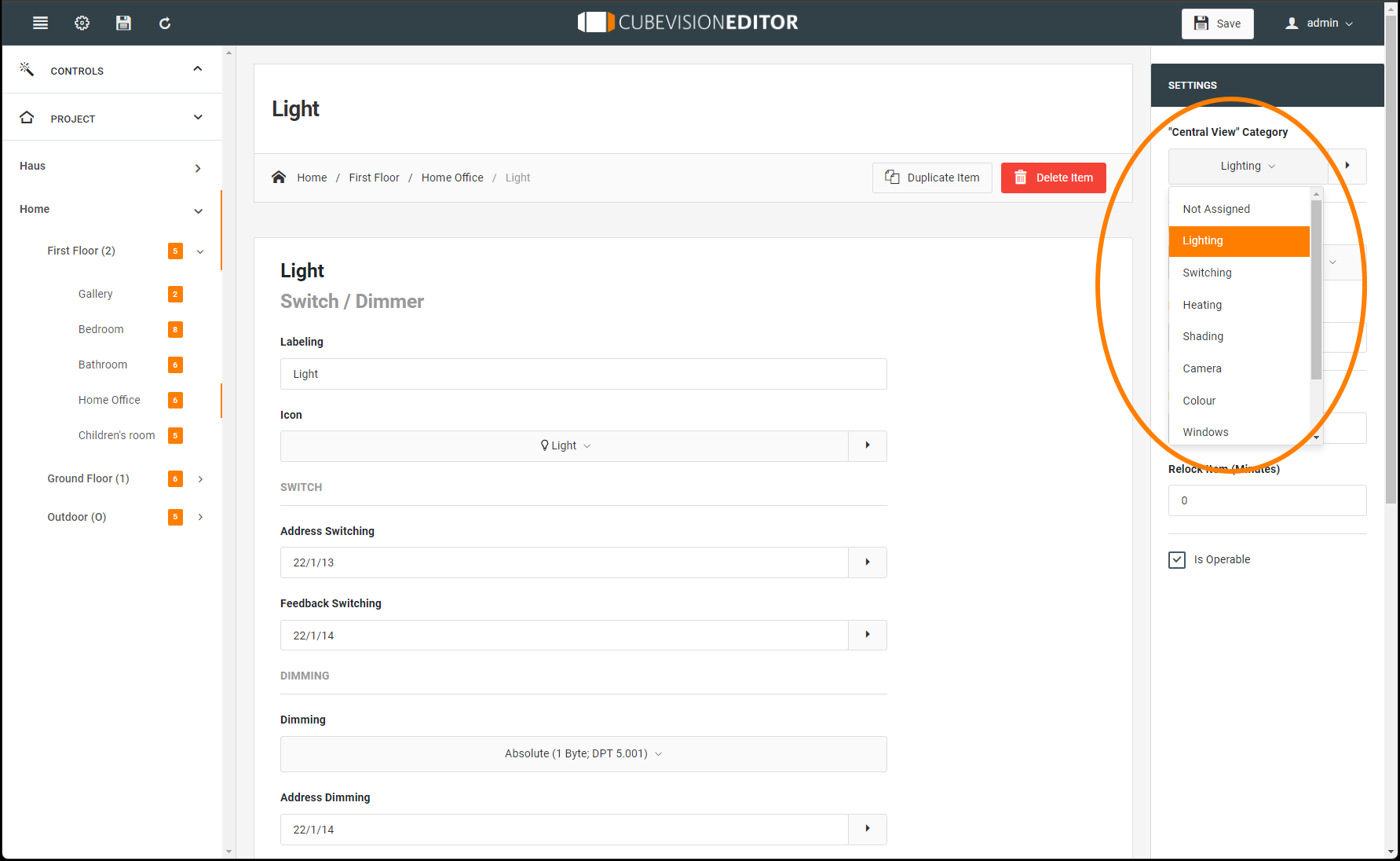
Task: Click arrow button beside Feedback Switching field
Action: 868,635
